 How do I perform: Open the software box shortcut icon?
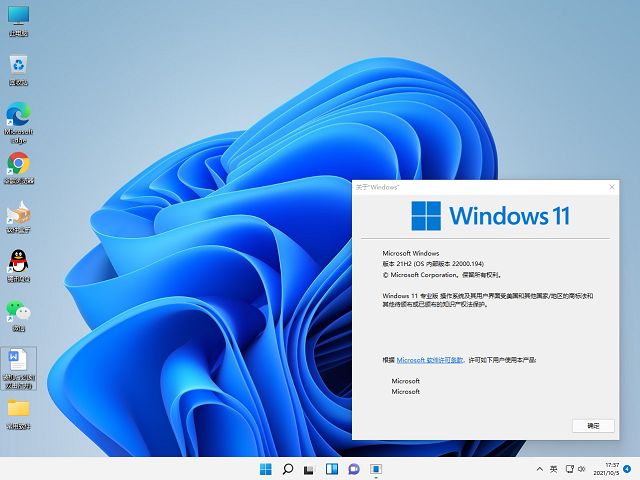[x=18, y=213]
